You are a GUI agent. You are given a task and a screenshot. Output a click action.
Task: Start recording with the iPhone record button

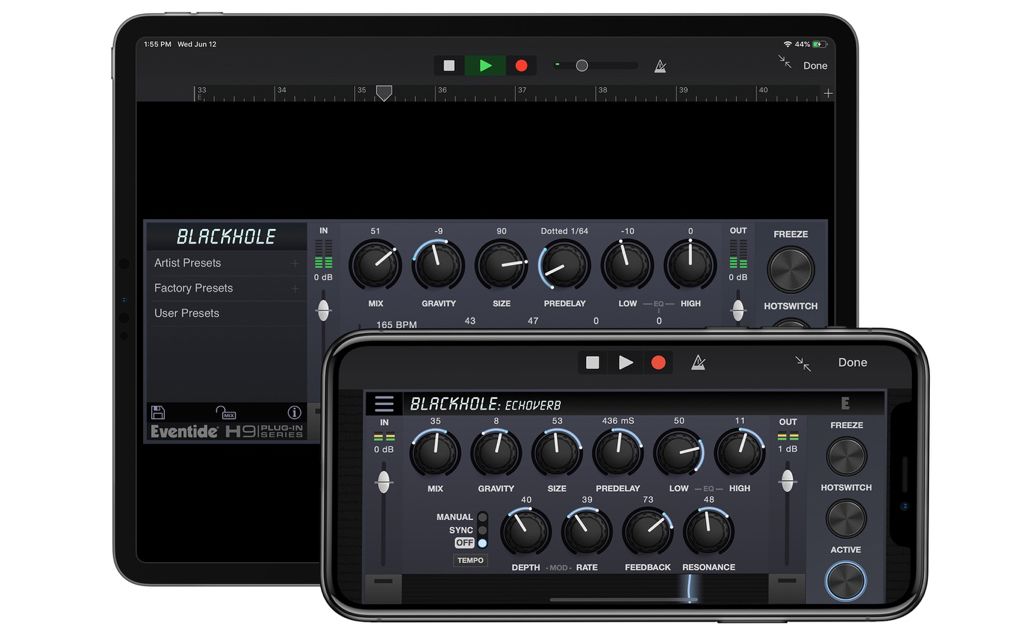(x=658, y=363)
